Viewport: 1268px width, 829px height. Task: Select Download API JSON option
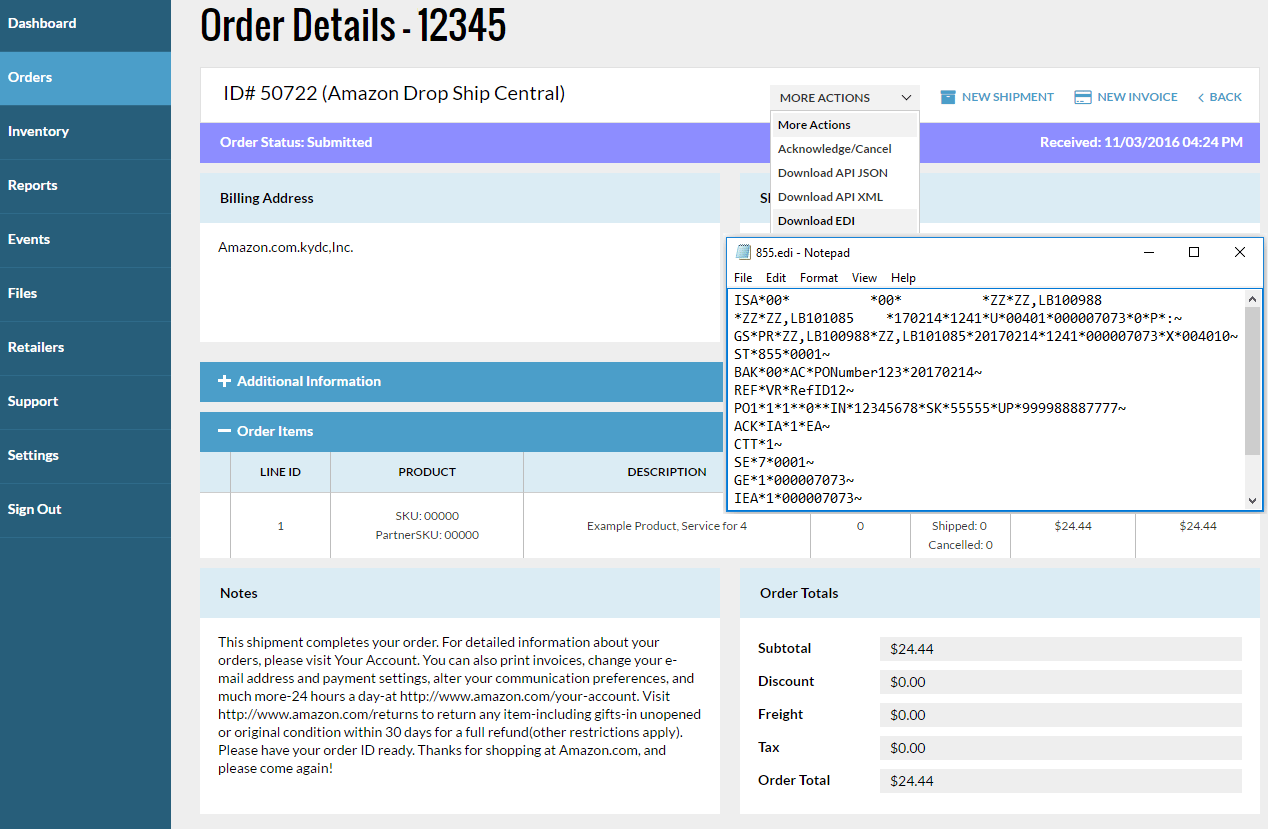pyautogui.click(x=832, y=173)
